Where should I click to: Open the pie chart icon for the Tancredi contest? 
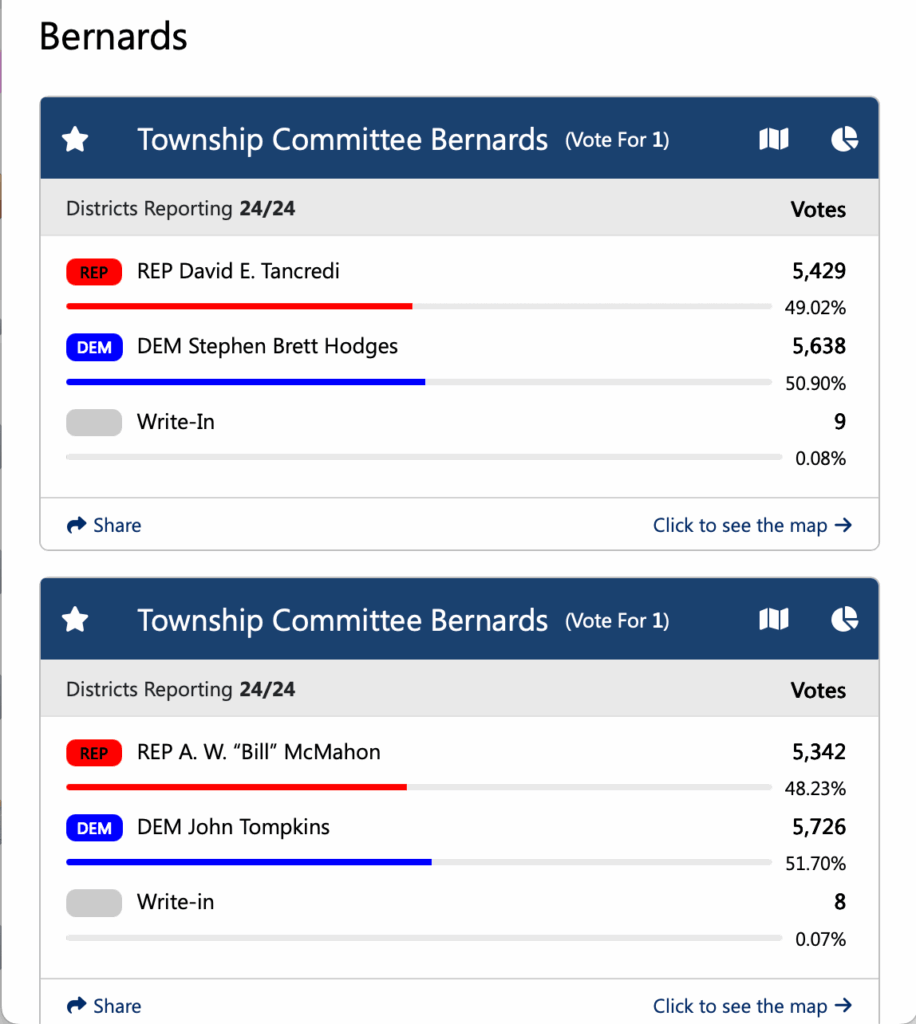click(844, 140)
